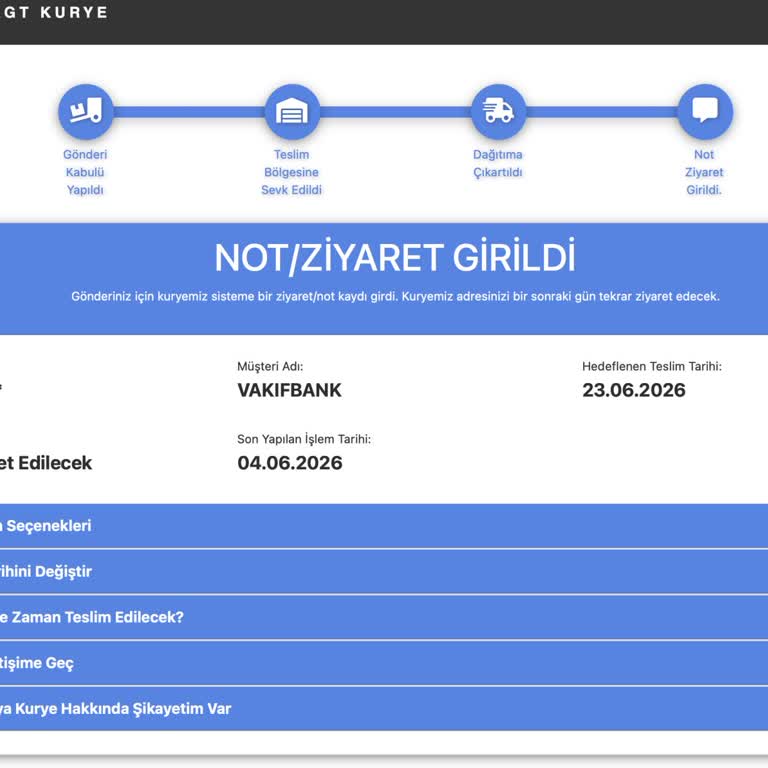Viewport: 768px width, 768px height.
Task: Expand "Zaman Teslim Edilecek?" row
Action: [384, 617]
